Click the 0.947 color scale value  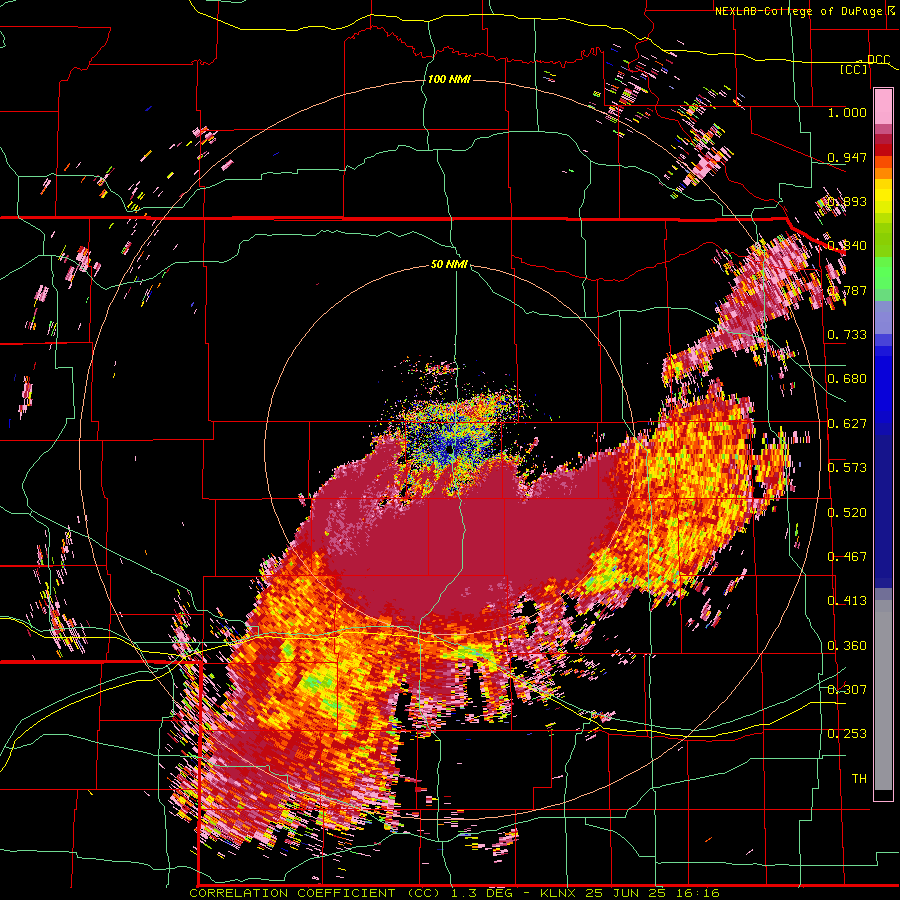tap(847, 157)
